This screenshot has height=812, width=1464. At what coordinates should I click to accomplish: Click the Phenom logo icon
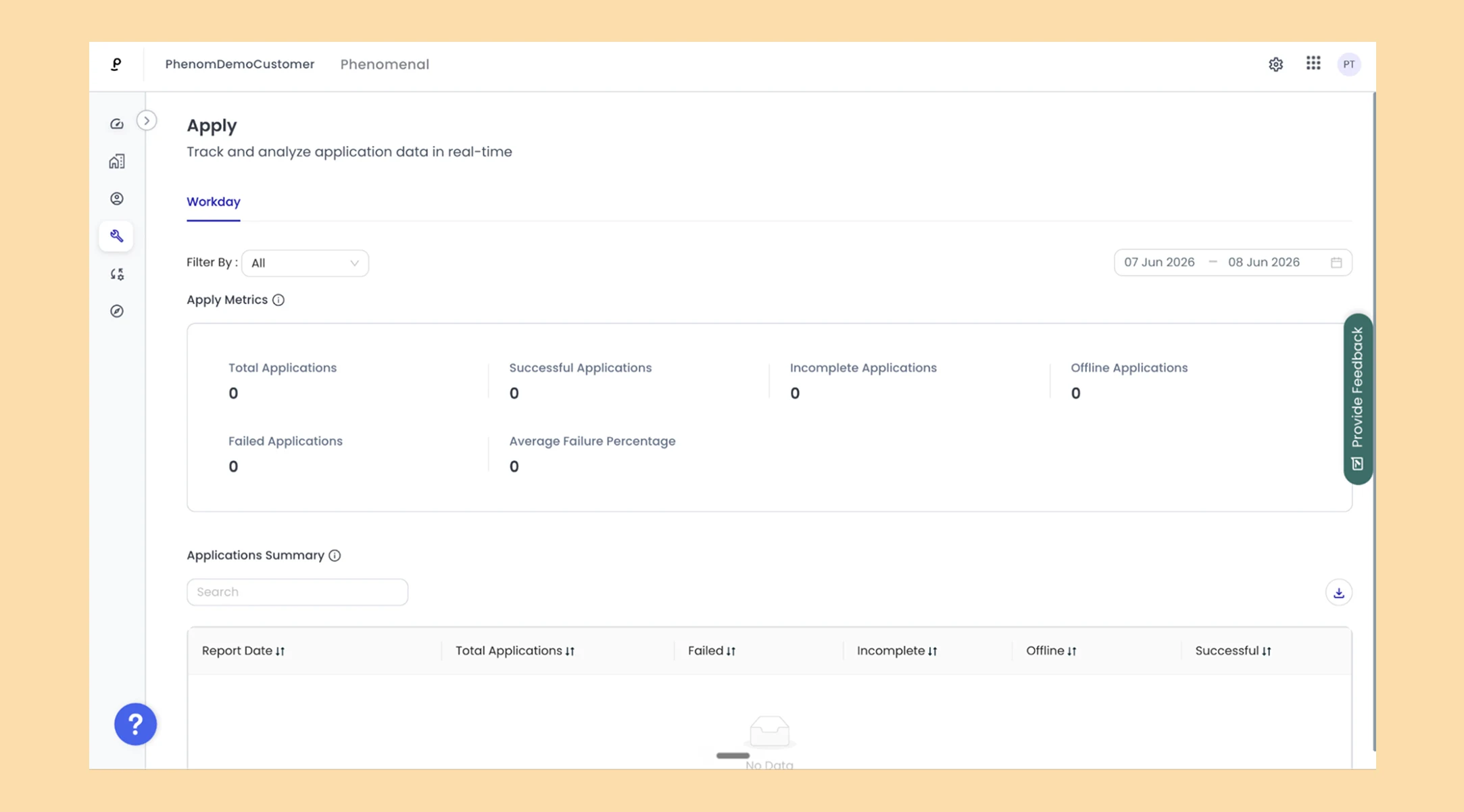[116, 64]
